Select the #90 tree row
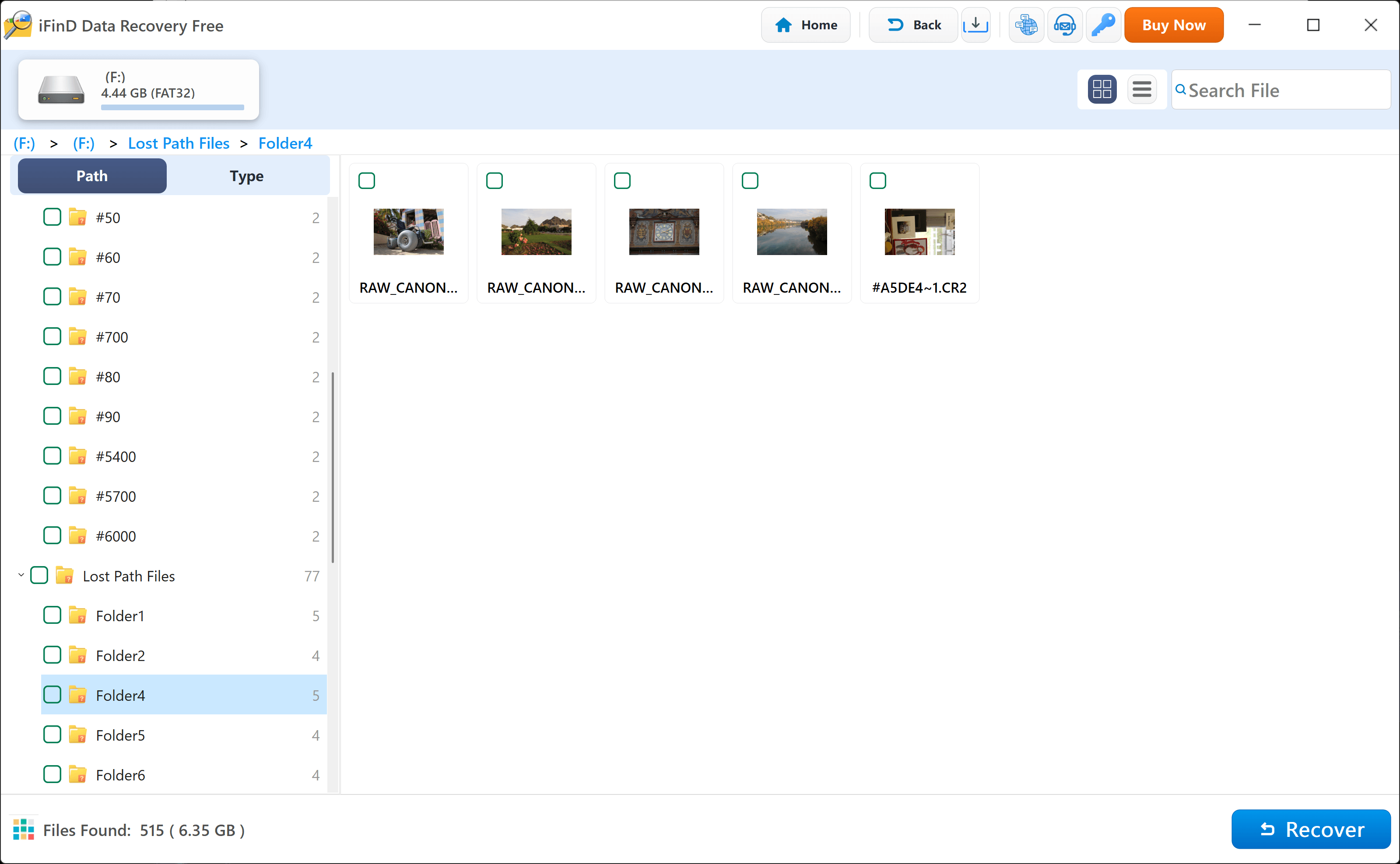Image resolution: width=1400 pixels, height=864 pixels. coord(183,416)
